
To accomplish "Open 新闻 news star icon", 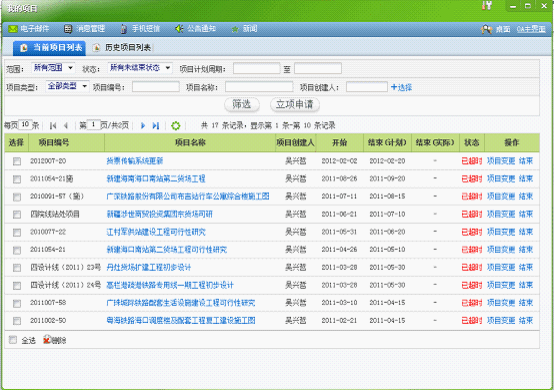I will tap(235, 29).
